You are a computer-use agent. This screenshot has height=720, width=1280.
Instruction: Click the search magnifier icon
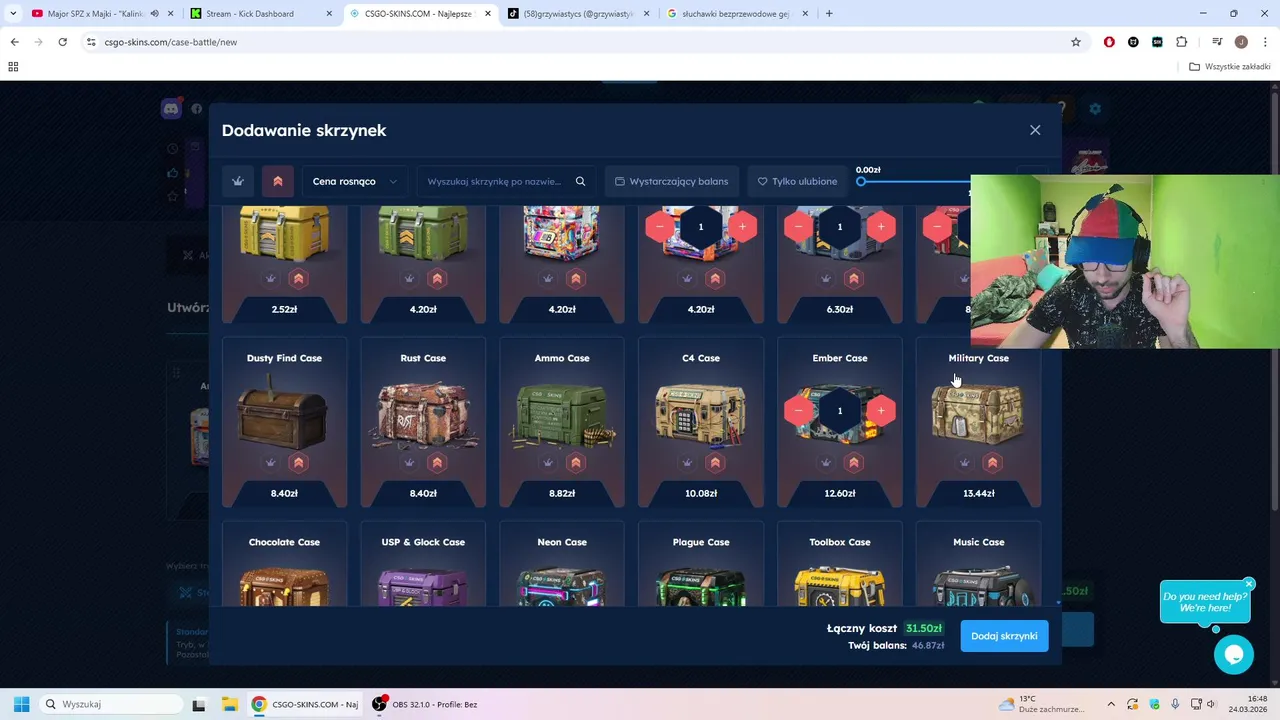pos(580,181)
